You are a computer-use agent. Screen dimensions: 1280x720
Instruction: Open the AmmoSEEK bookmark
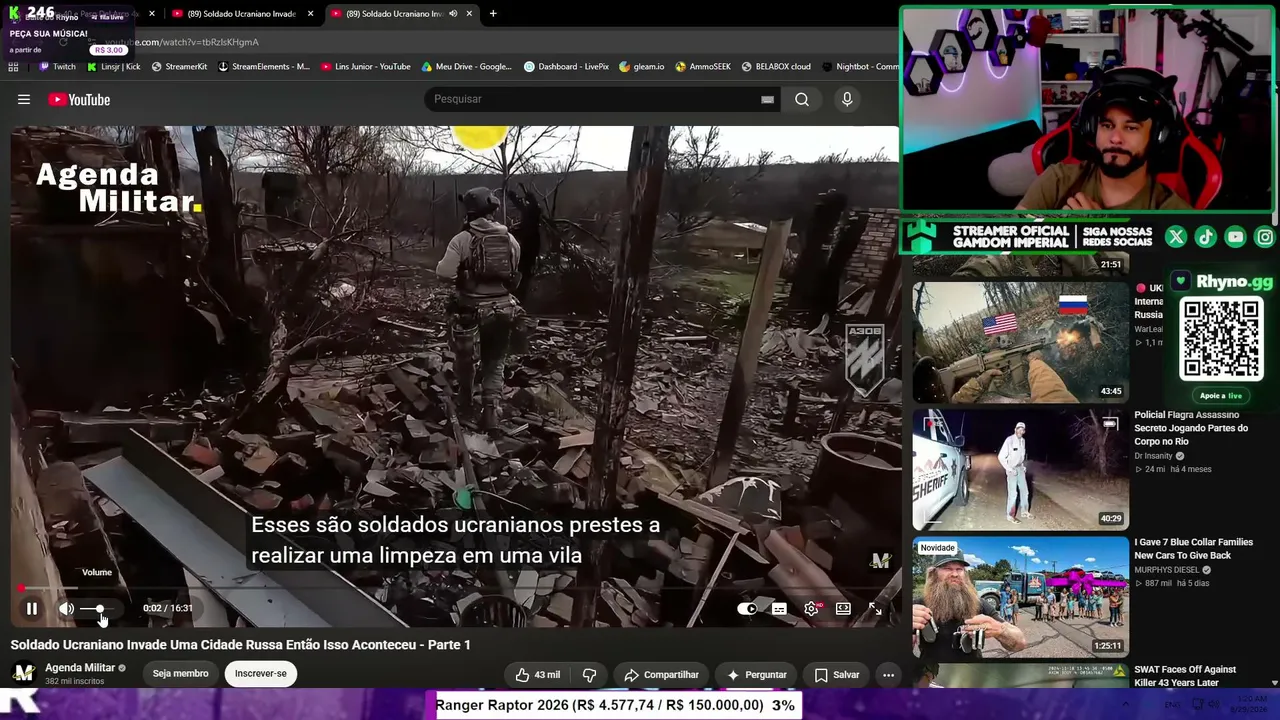pos(703,67)
